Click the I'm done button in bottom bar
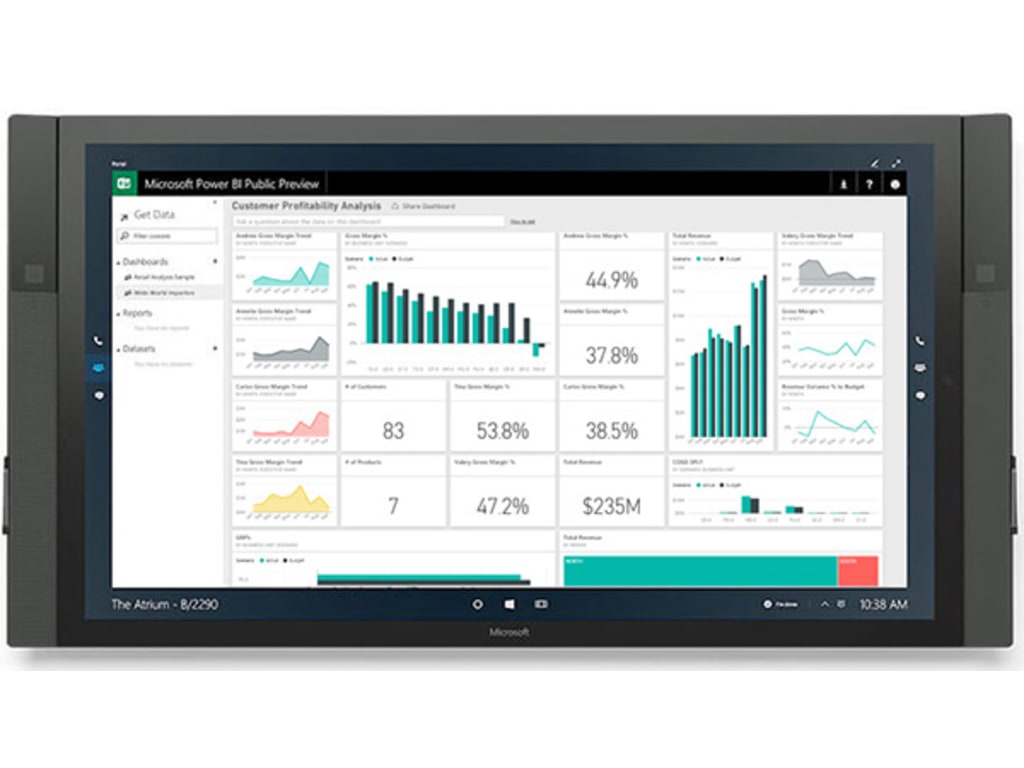Viewport: 1024px width, 768px height. [780, 604]
